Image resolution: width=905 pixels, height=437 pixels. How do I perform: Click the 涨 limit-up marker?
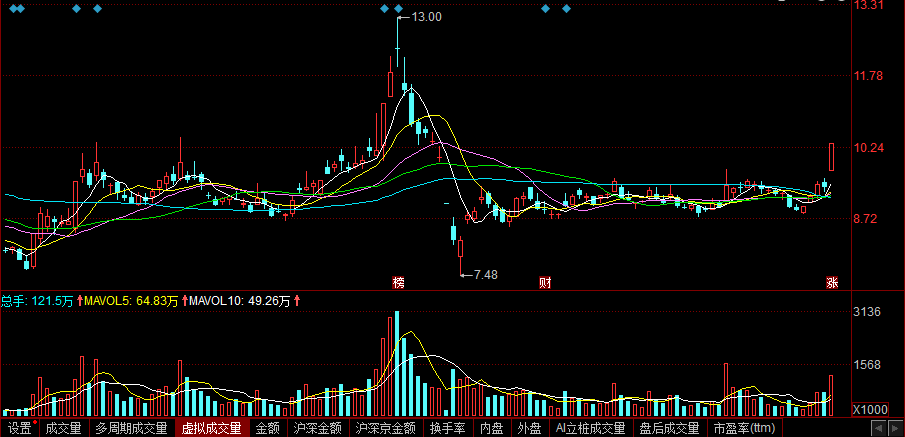coord(832,282)
